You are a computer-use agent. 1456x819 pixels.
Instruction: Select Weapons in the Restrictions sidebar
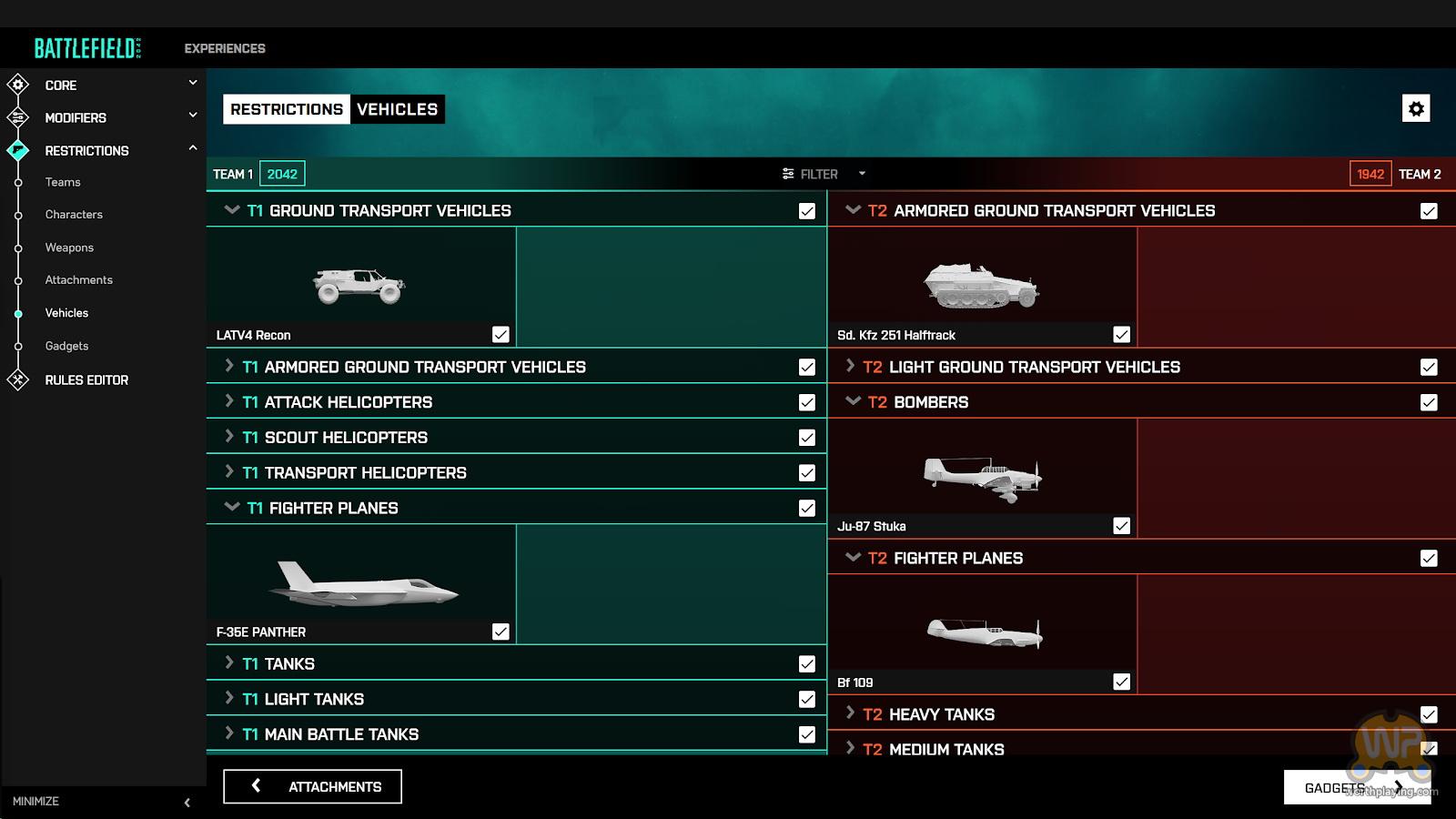(69, 248)
